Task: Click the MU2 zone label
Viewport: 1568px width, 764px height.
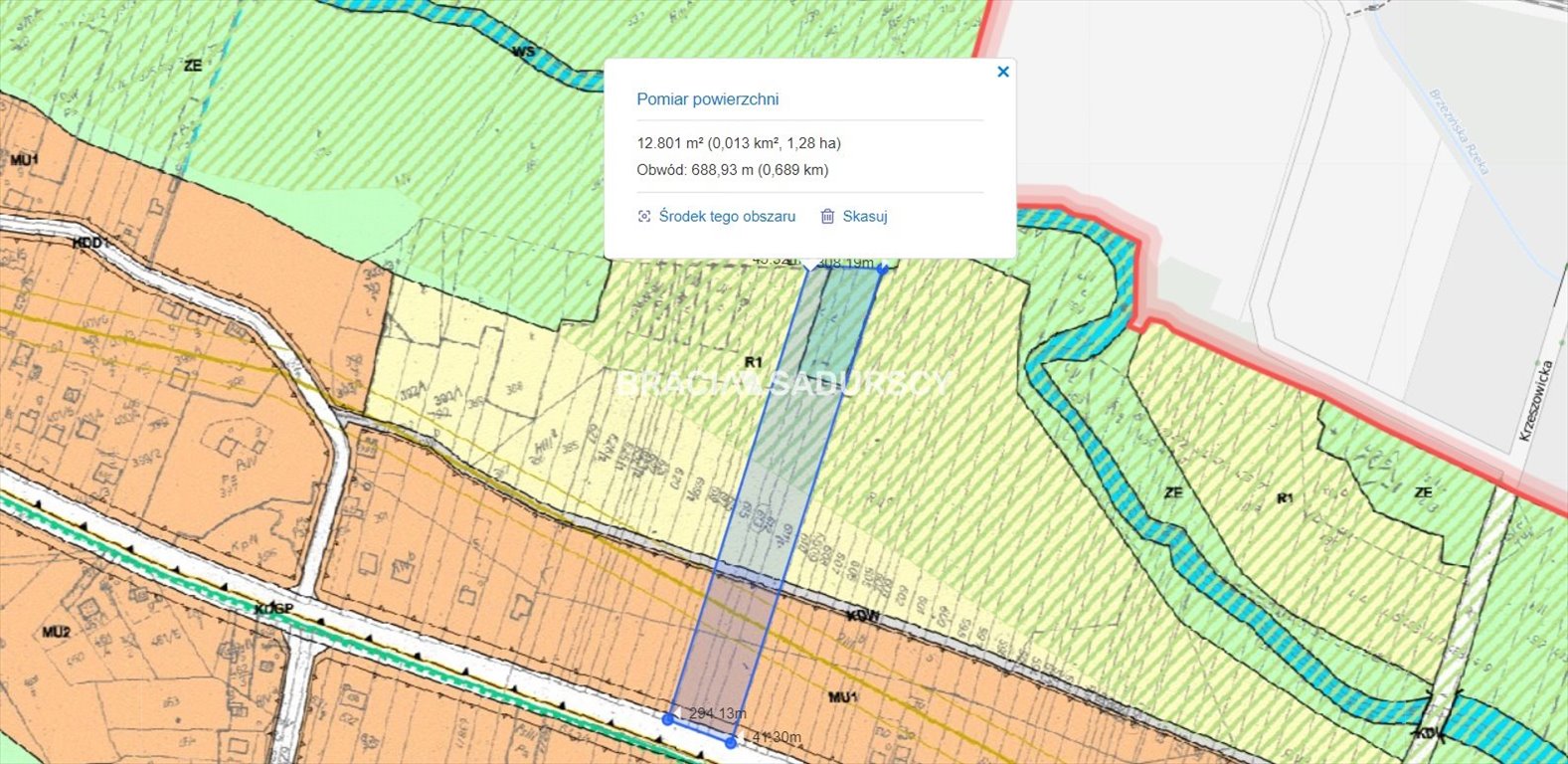Action: pos(56,633)
